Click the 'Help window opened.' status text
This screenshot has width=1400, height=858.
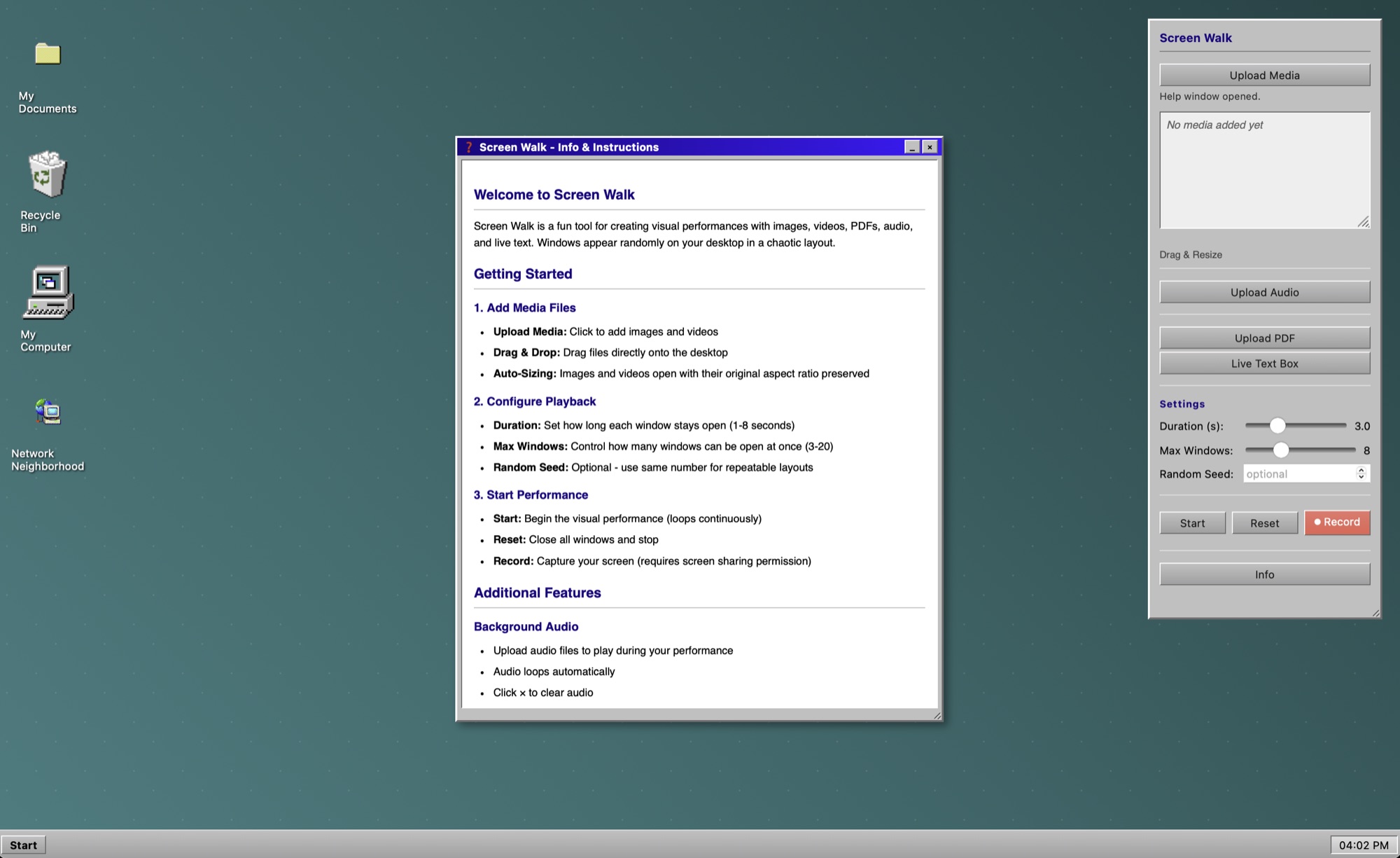[x=1209, y=96]
